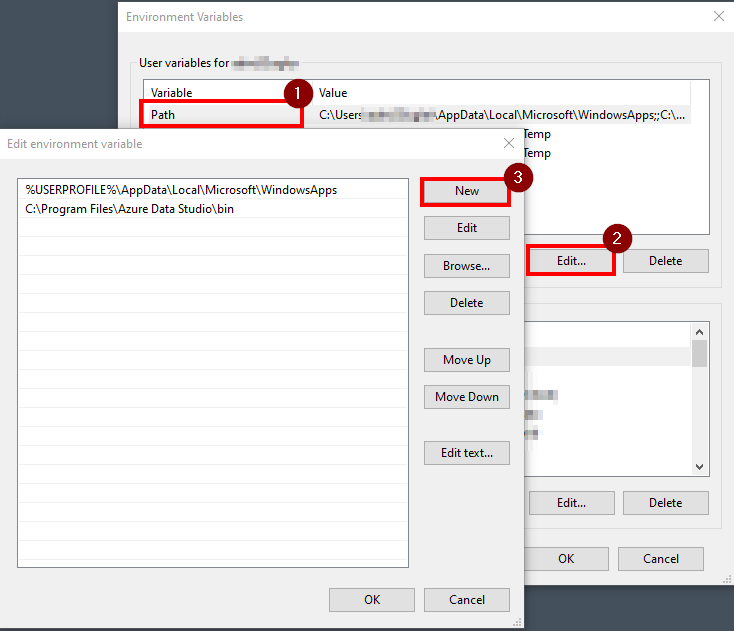Image resolution: width=734 pixels, height=631 pixels.
Task: Close the Environment Variables window
Action: (719, 16)
